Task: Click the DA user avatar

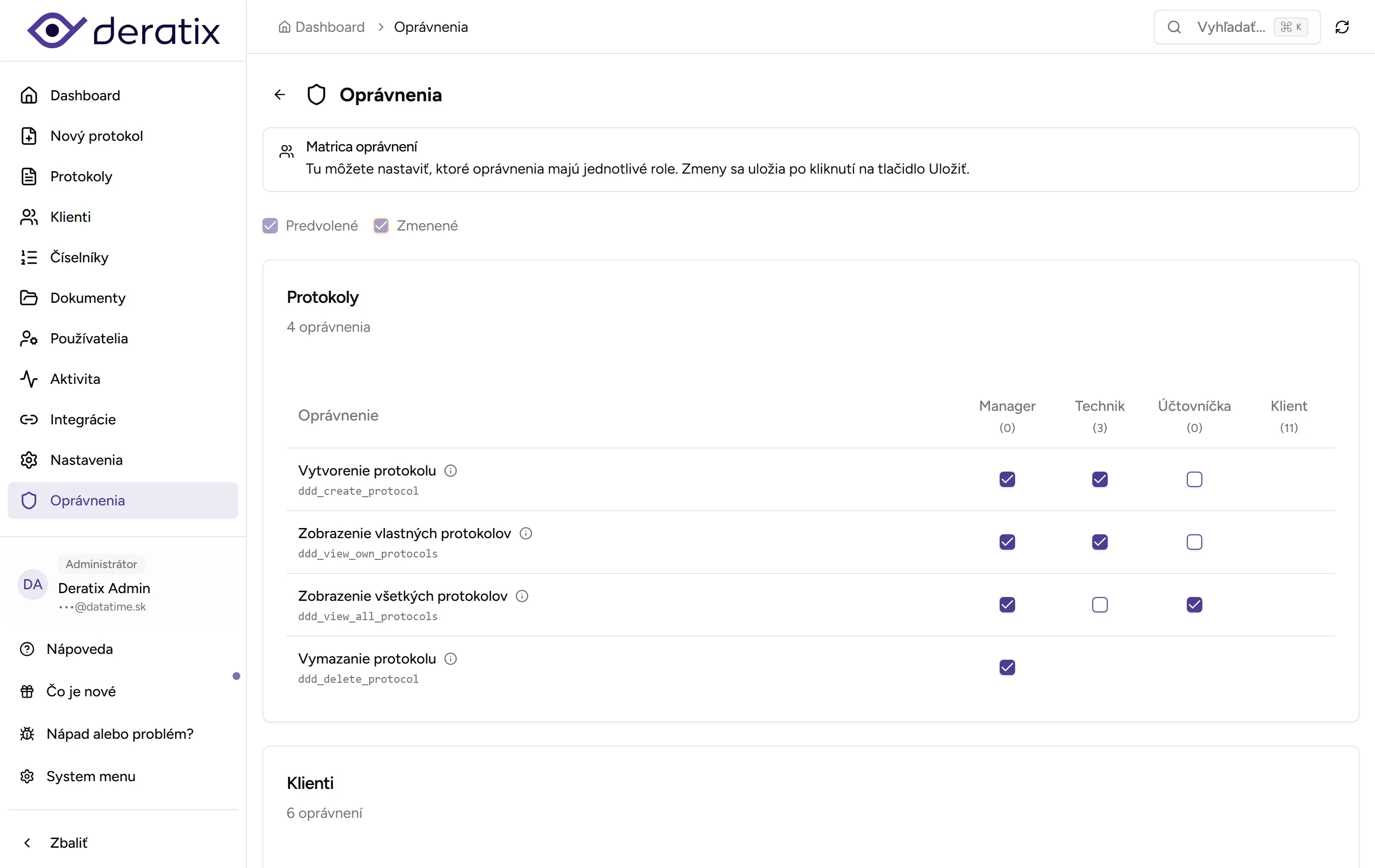Action: (x=32, y=584)
